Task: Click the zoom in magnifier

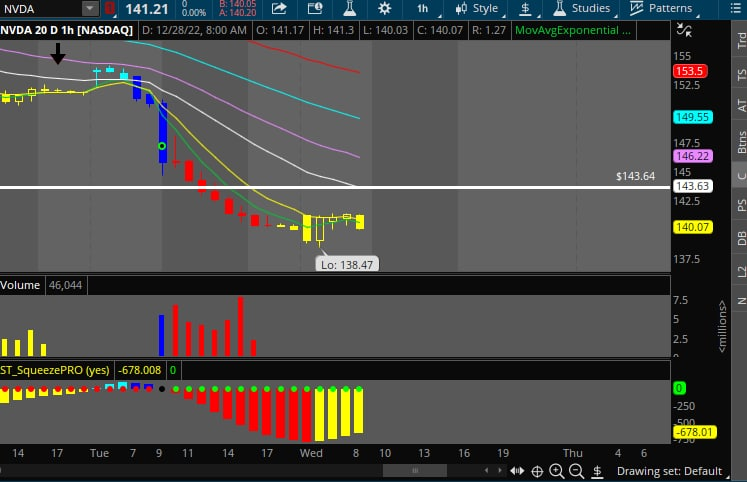Action: [556, 472]
